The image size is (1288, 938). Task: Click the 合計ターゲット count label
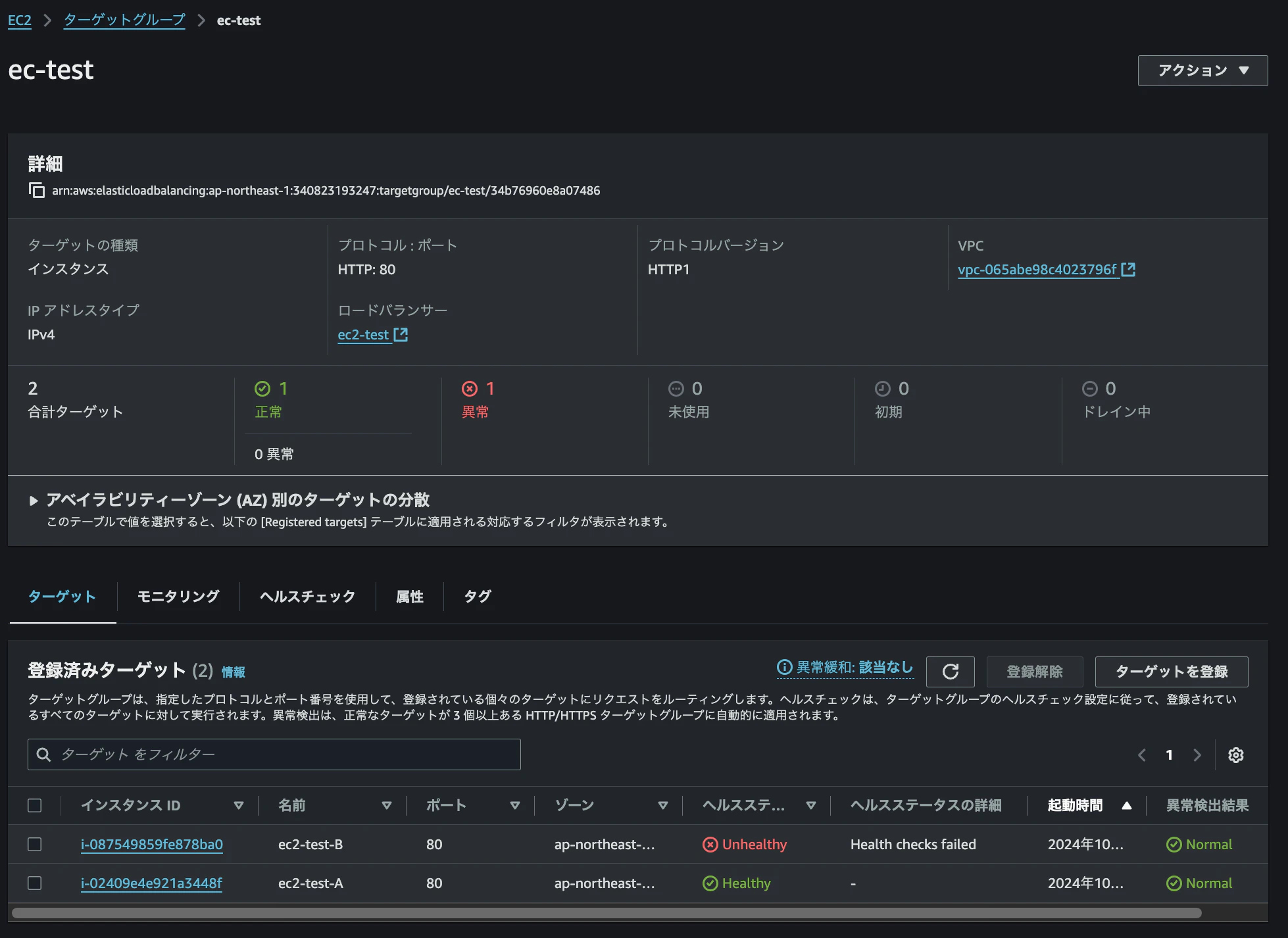coord(76,412)
